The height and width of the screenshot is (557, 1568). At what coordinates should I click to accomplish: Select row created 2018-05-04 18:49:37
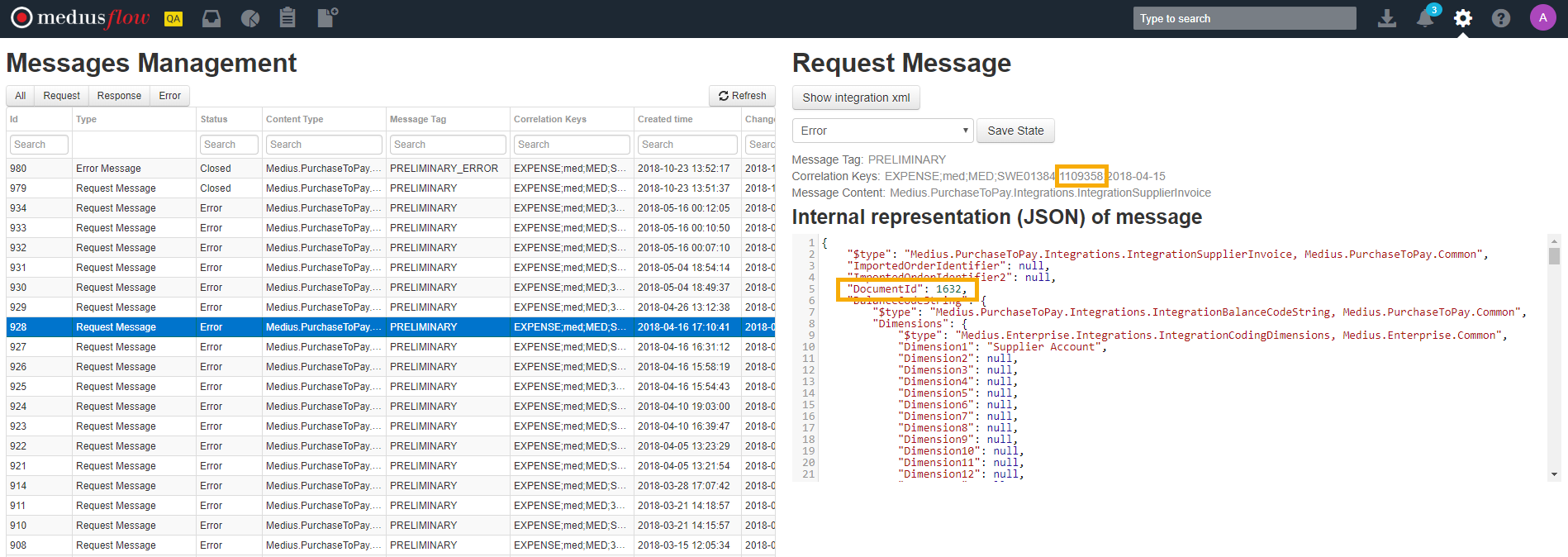391,288
